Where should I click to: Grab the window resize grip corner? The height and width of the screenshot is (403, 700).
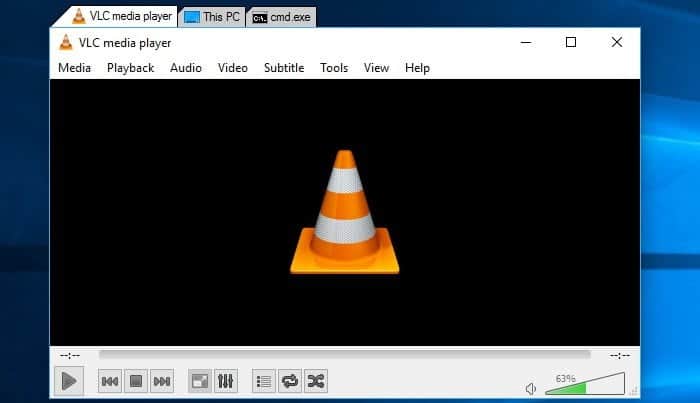point(634,391)
